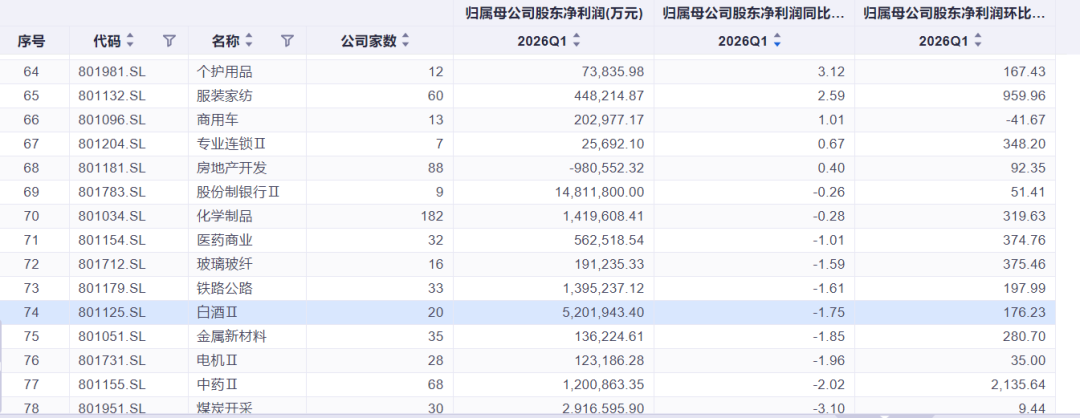Image resolution: width=1080 pixels, height=418 pixels.
Task: Click year-over-year value -0.26
Action: [829, 192]
